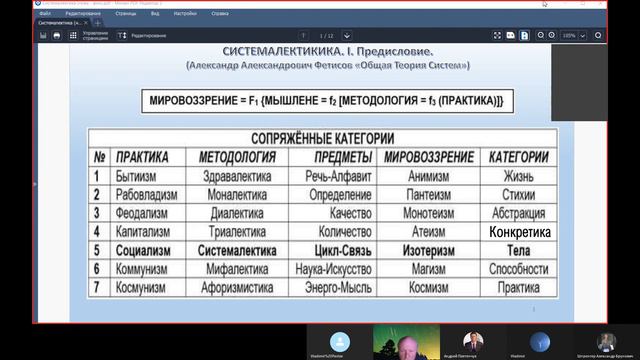Add a new tab with plus button
640x360 pixels.
tap(98, 23)
